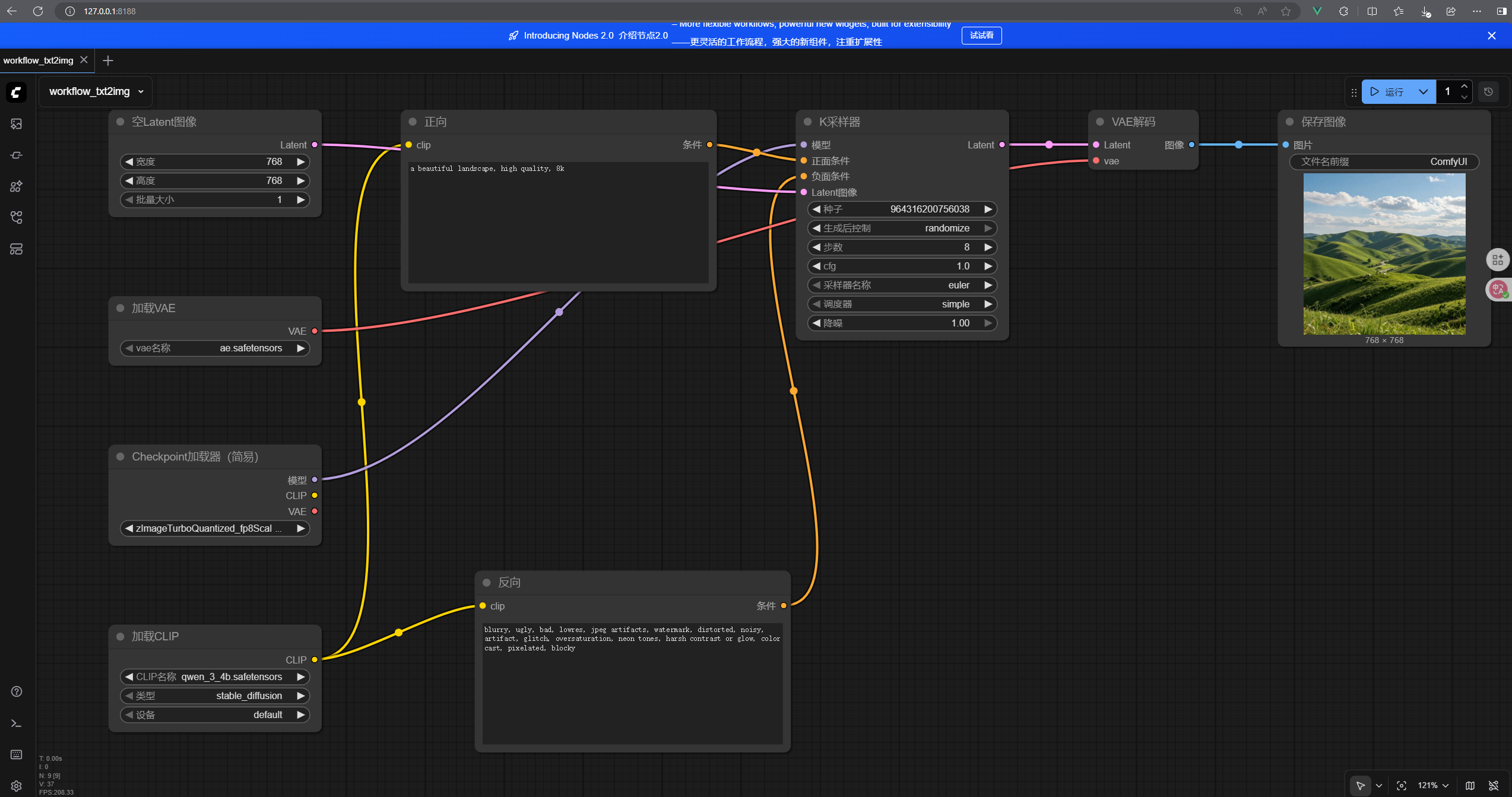Toggle the minimap icon
The width and height of the screenshot is (1512, 797).
(x=1470, y=785)
